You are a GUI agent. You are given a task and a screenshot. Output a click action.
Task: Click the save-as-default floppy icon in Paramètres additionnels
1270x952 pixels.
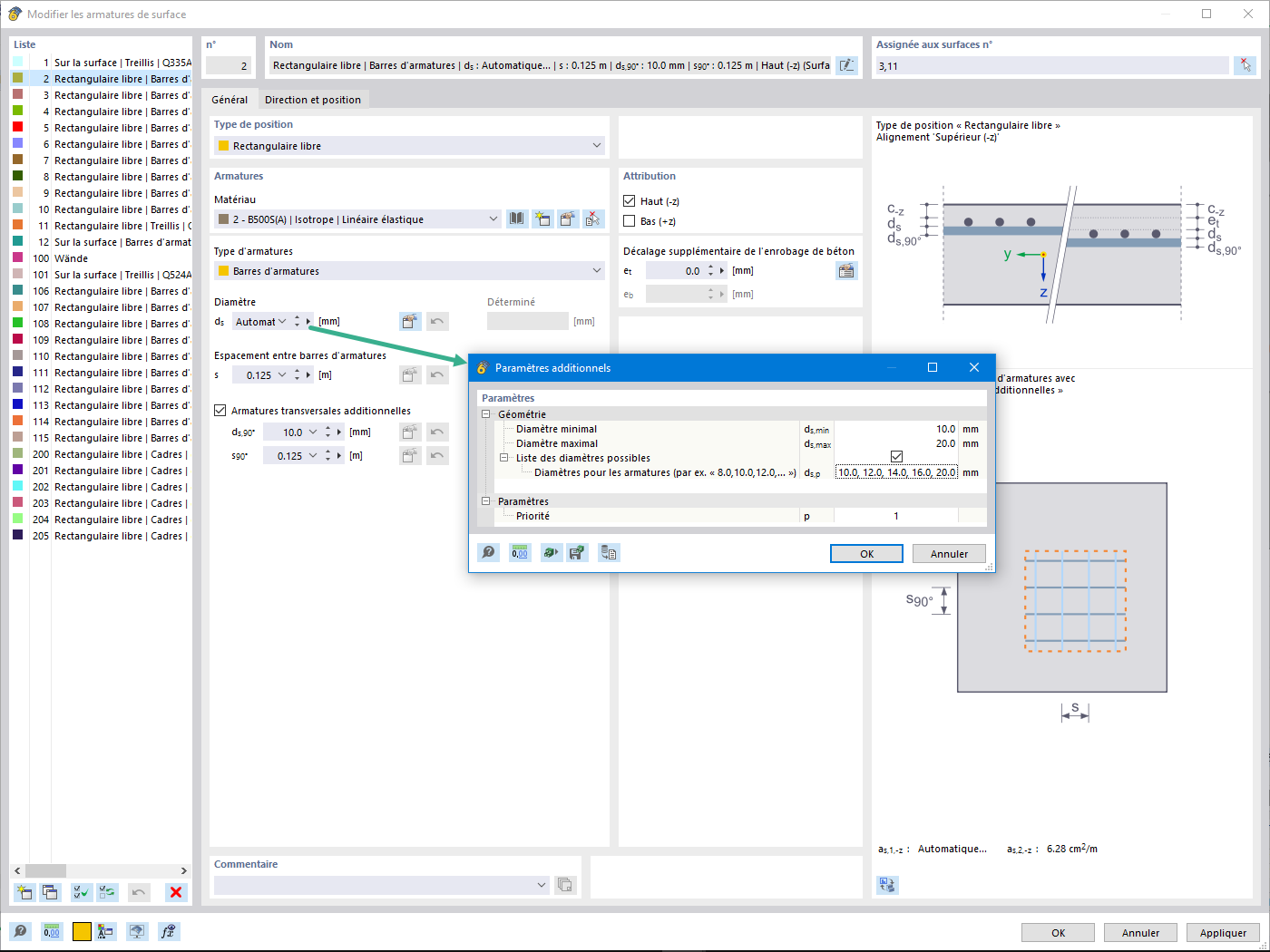pyautogui.click(x=577, y=552)
